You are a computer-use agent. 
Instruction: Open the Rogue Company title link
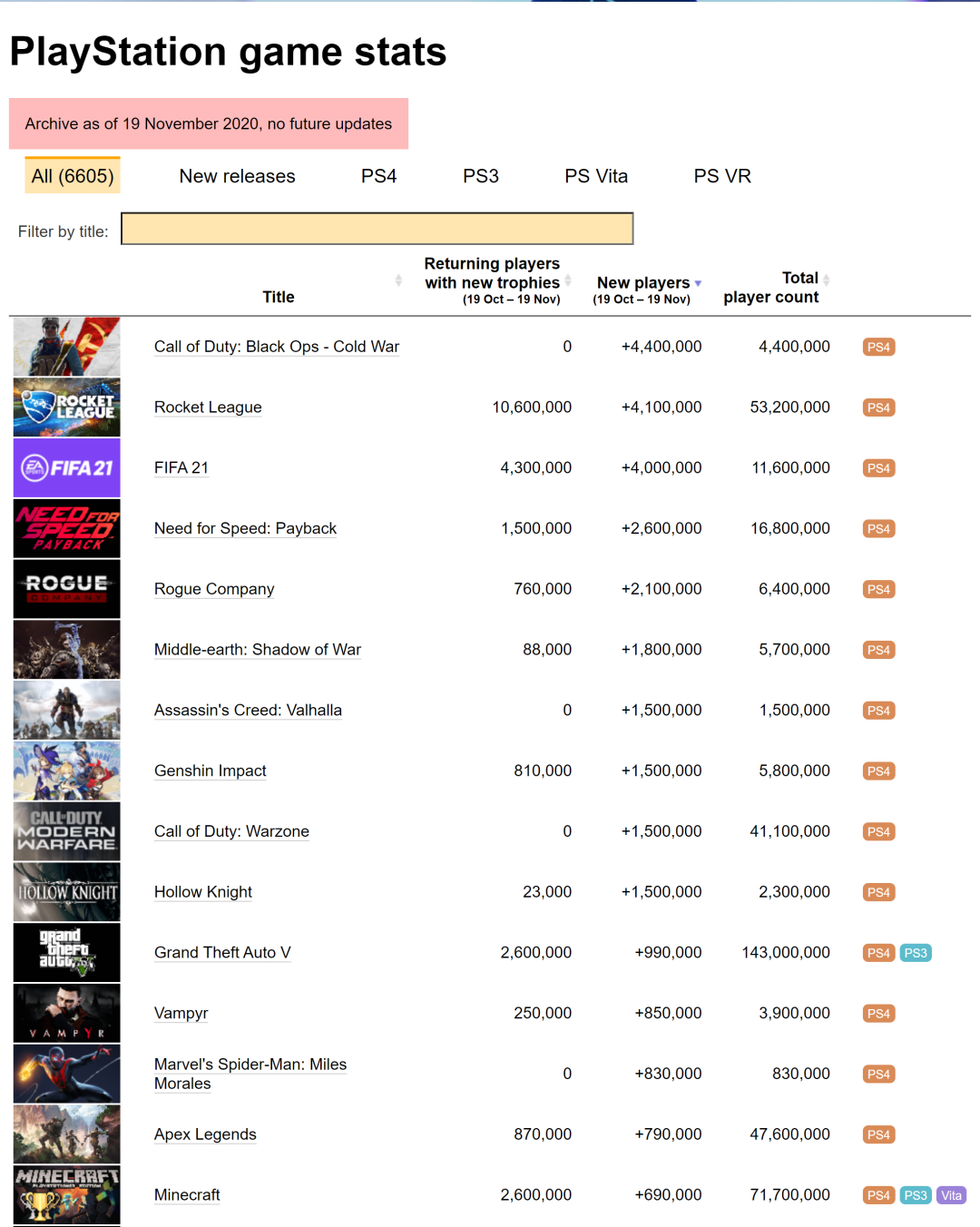[x=214, y=589]
